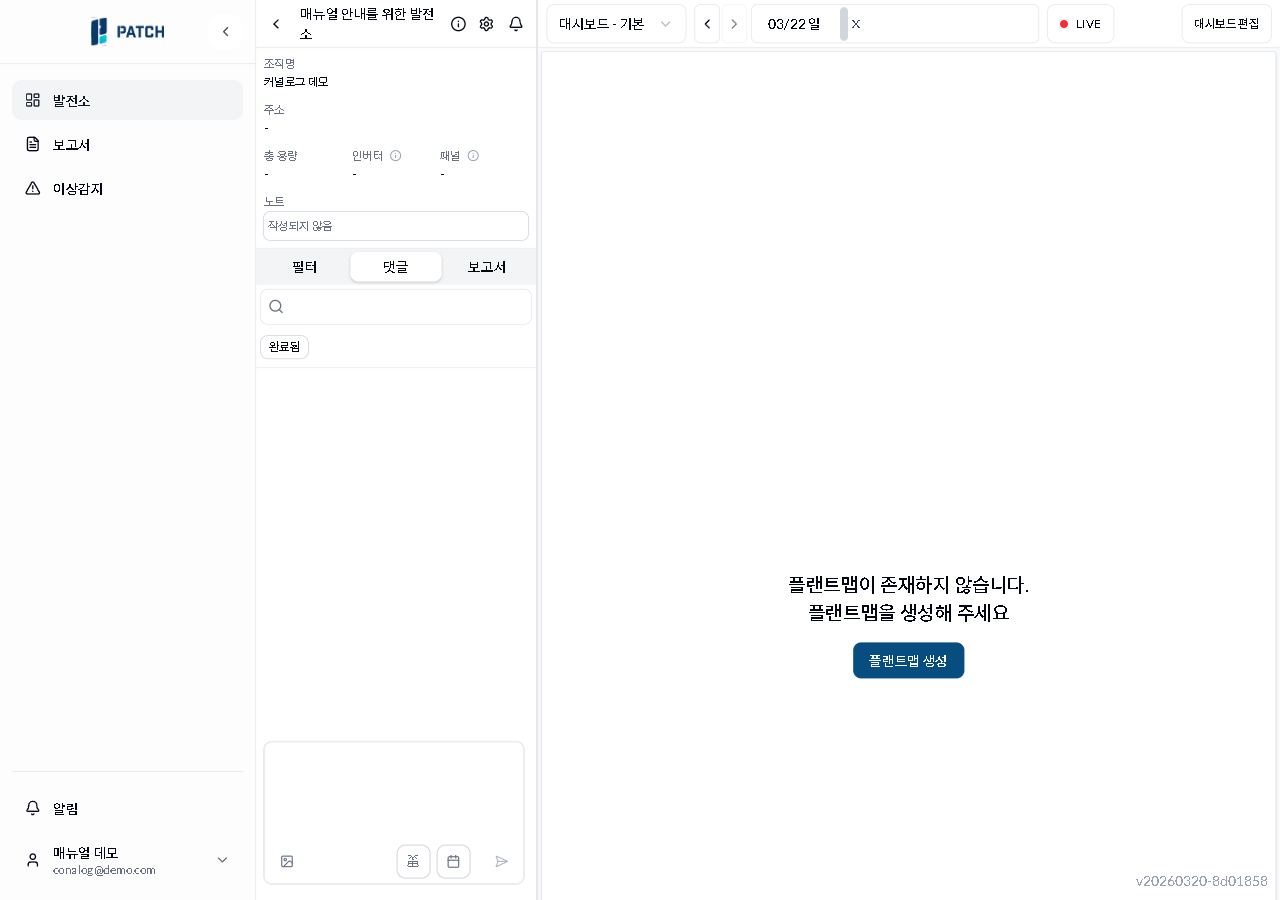Click the 플랜트맵 생성 button
Viewport: 1280px width, 900px height.
pos(908,660)
